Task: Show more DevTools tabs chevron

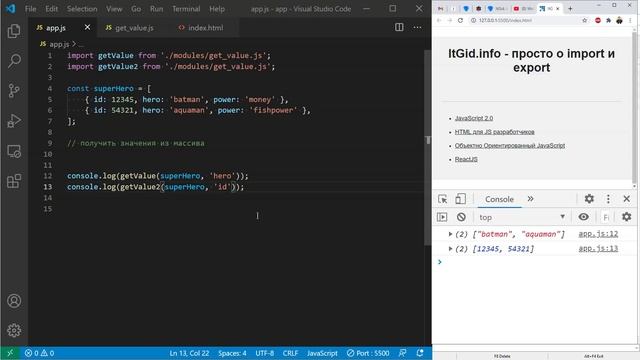Action: point(530,199)
